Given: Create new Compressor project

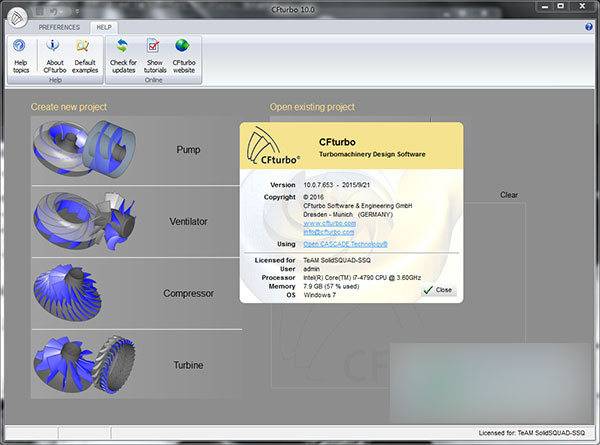Looking at the screenshot, I should pos(136,293).
